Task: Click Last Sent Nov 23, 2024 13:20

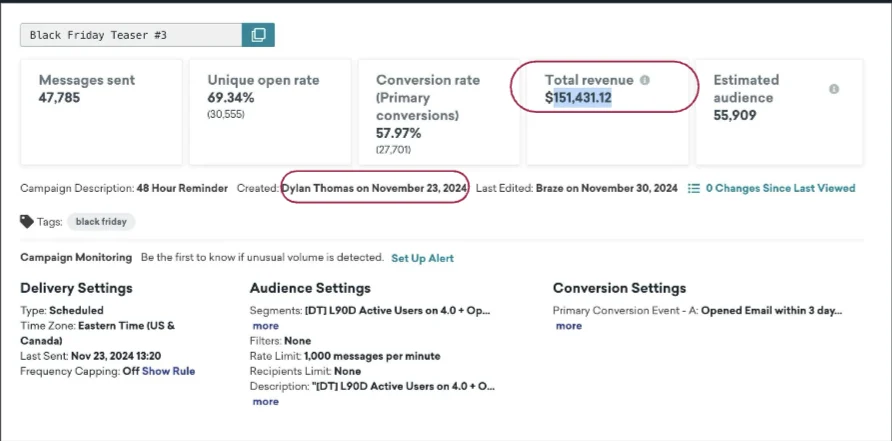Action: pyautogui.click(x=90, y=356)
